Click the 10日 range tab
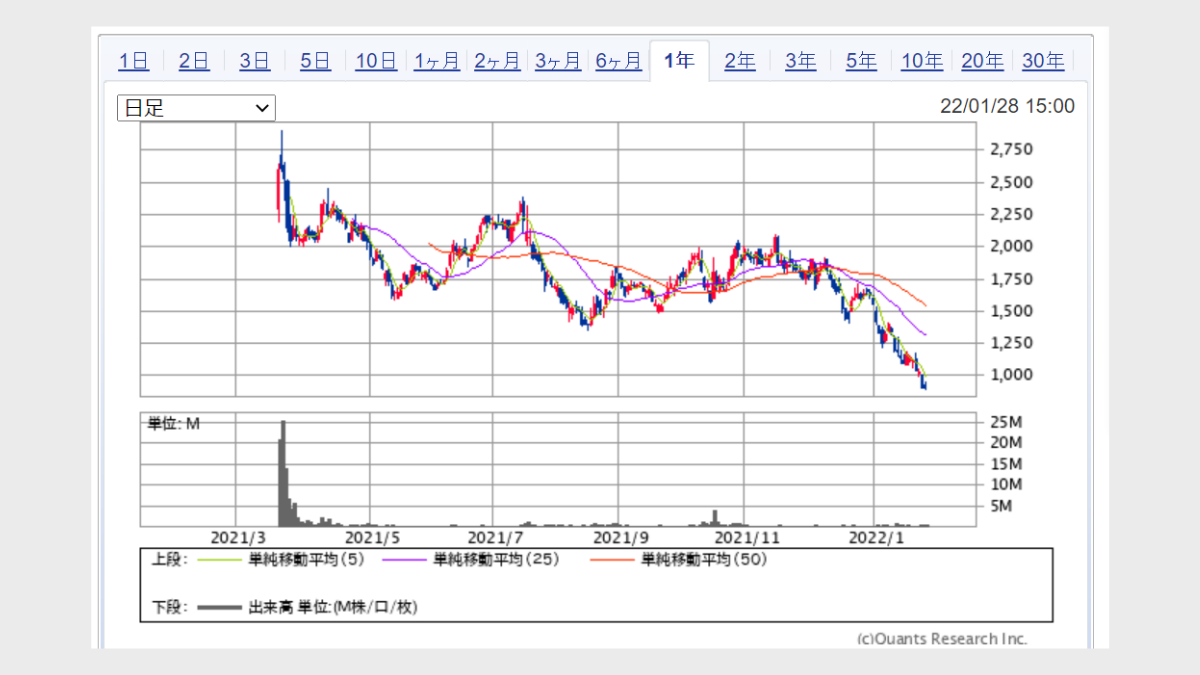1200x675 pixels. 376,61
